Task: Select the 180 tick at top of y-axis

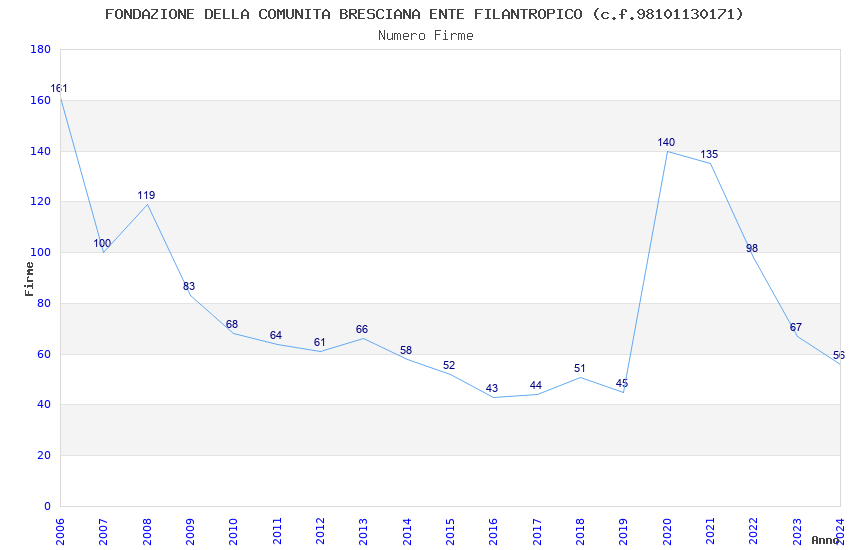Action: 41,49
